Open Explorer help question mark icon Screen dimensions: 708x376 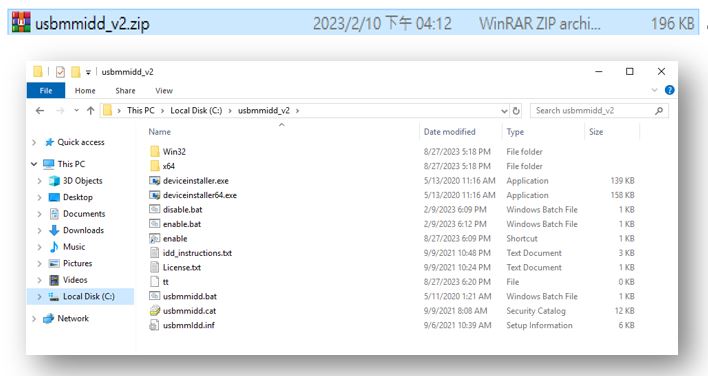669,90
